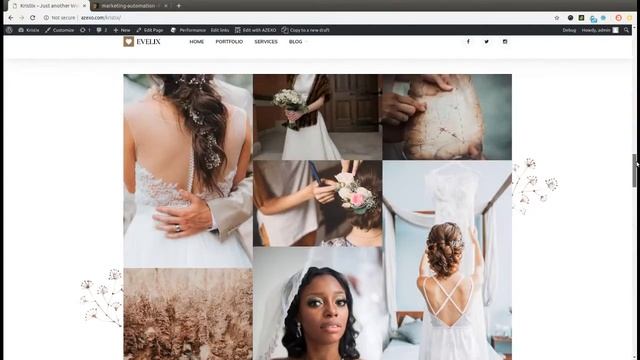Open the Performance menu in admin bar
Image resolution: width=640 pixels, height=360 pixels.
(x=188, y=30)
